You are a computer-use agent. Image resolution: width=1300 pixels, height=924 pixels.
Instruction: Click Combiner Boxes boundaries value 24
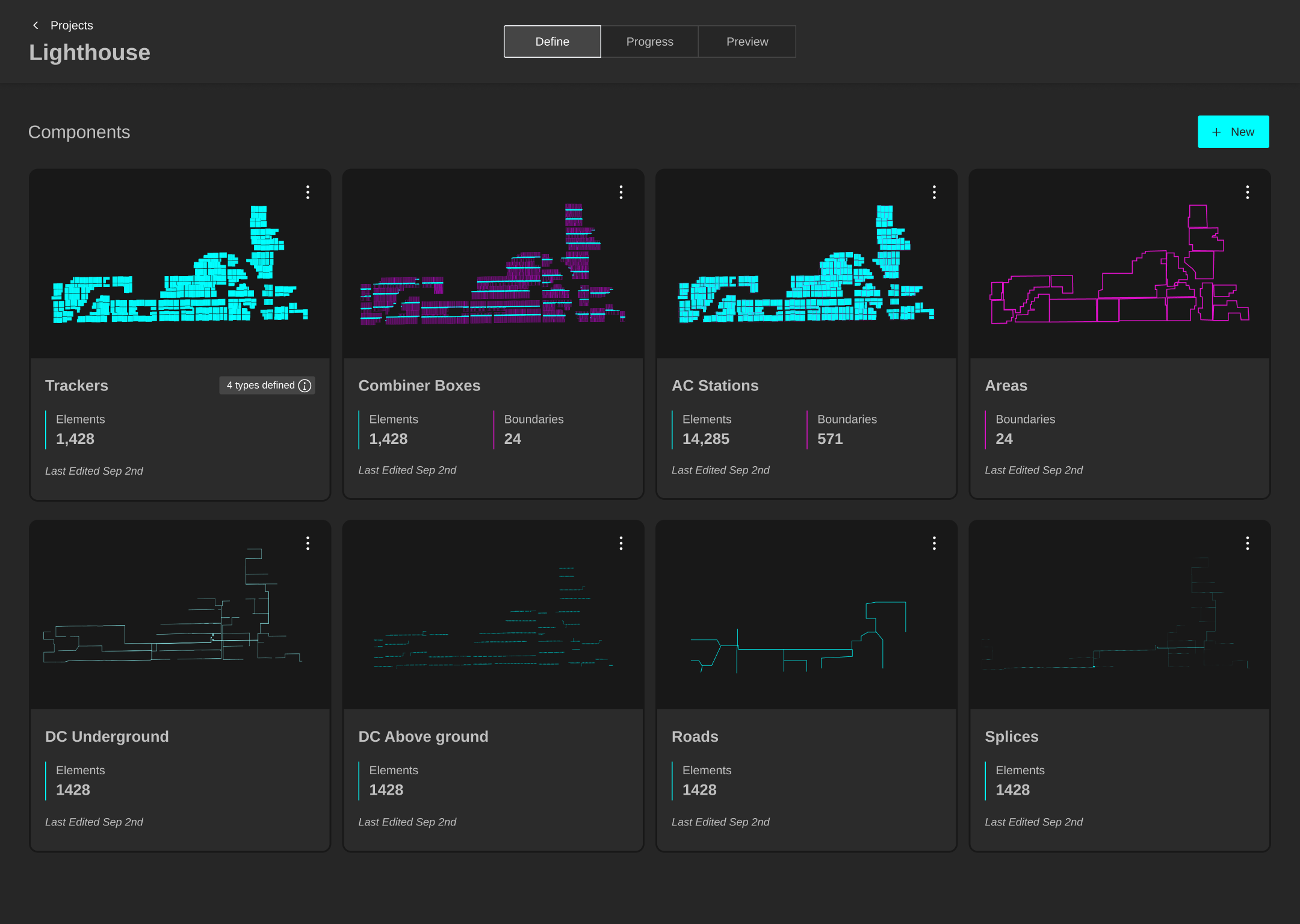[x=512, y=439]
